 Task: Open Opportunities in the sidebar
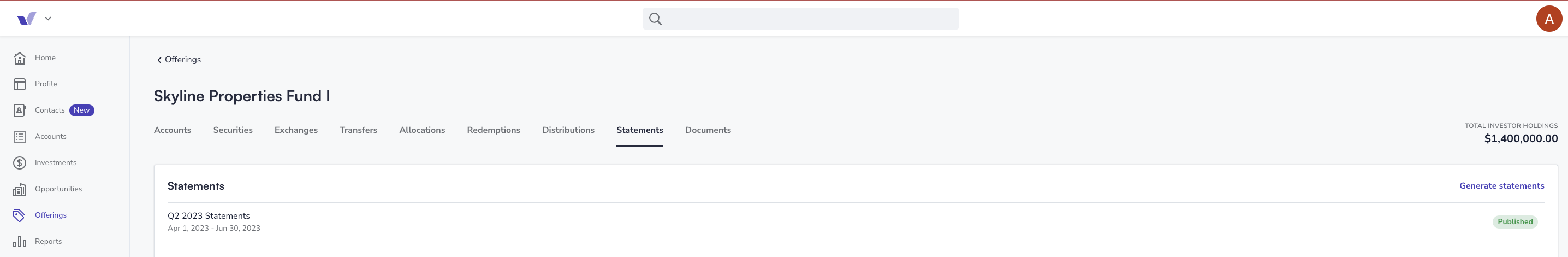point(58,189)
